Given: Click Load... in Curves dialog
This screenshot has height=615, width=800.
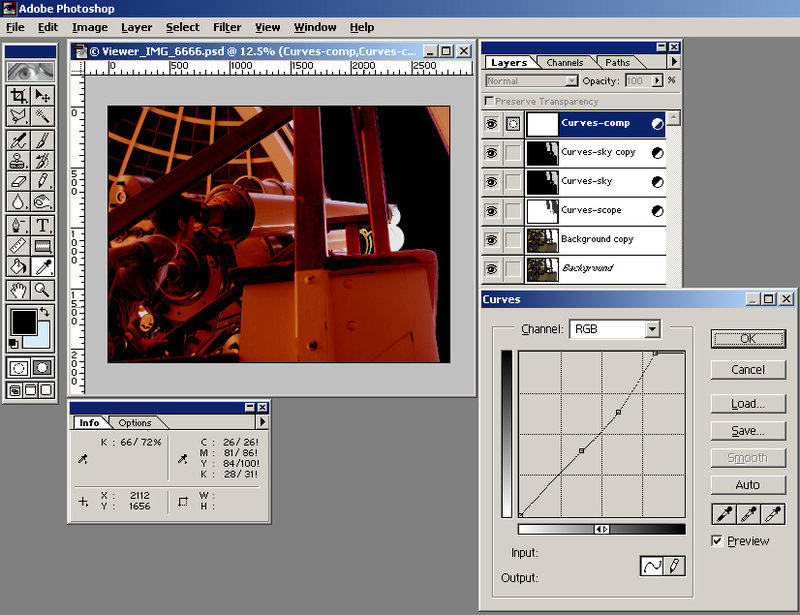Looking at the screenshot, I should coord(748,404).
